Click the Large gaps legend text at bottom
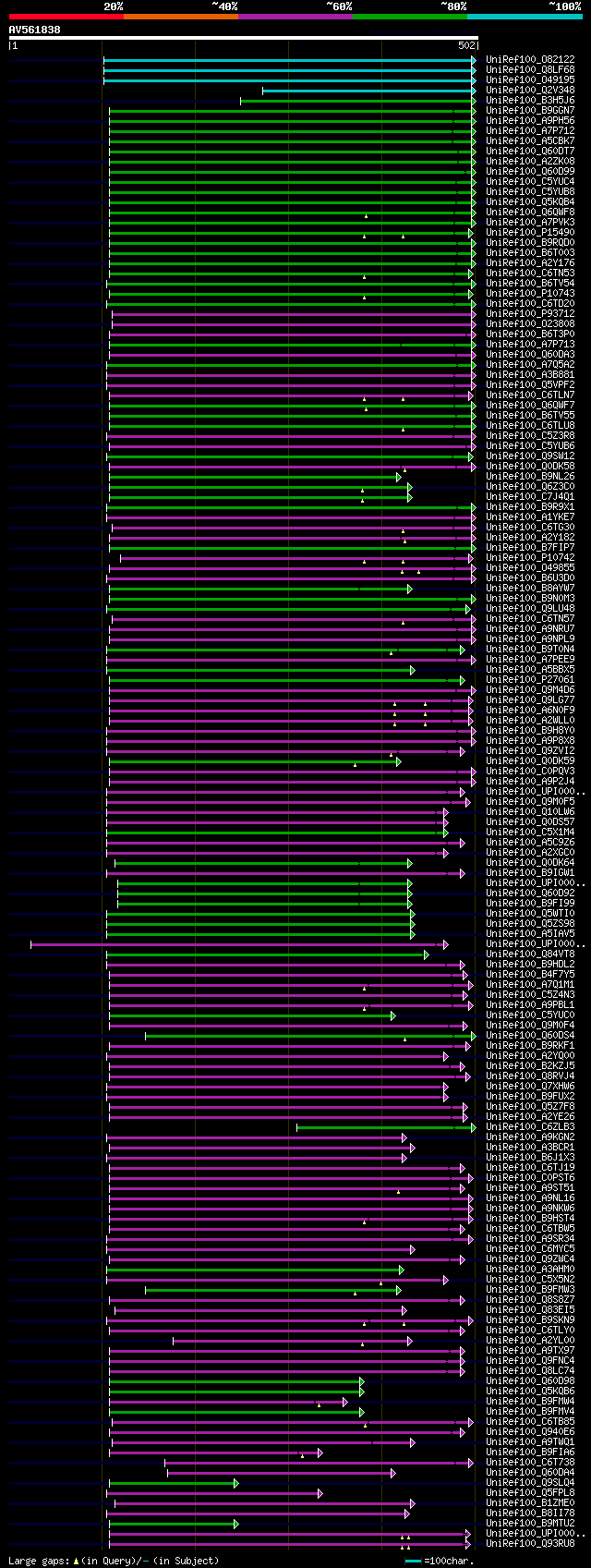The image size is (591, 1568). (114, 1561)
